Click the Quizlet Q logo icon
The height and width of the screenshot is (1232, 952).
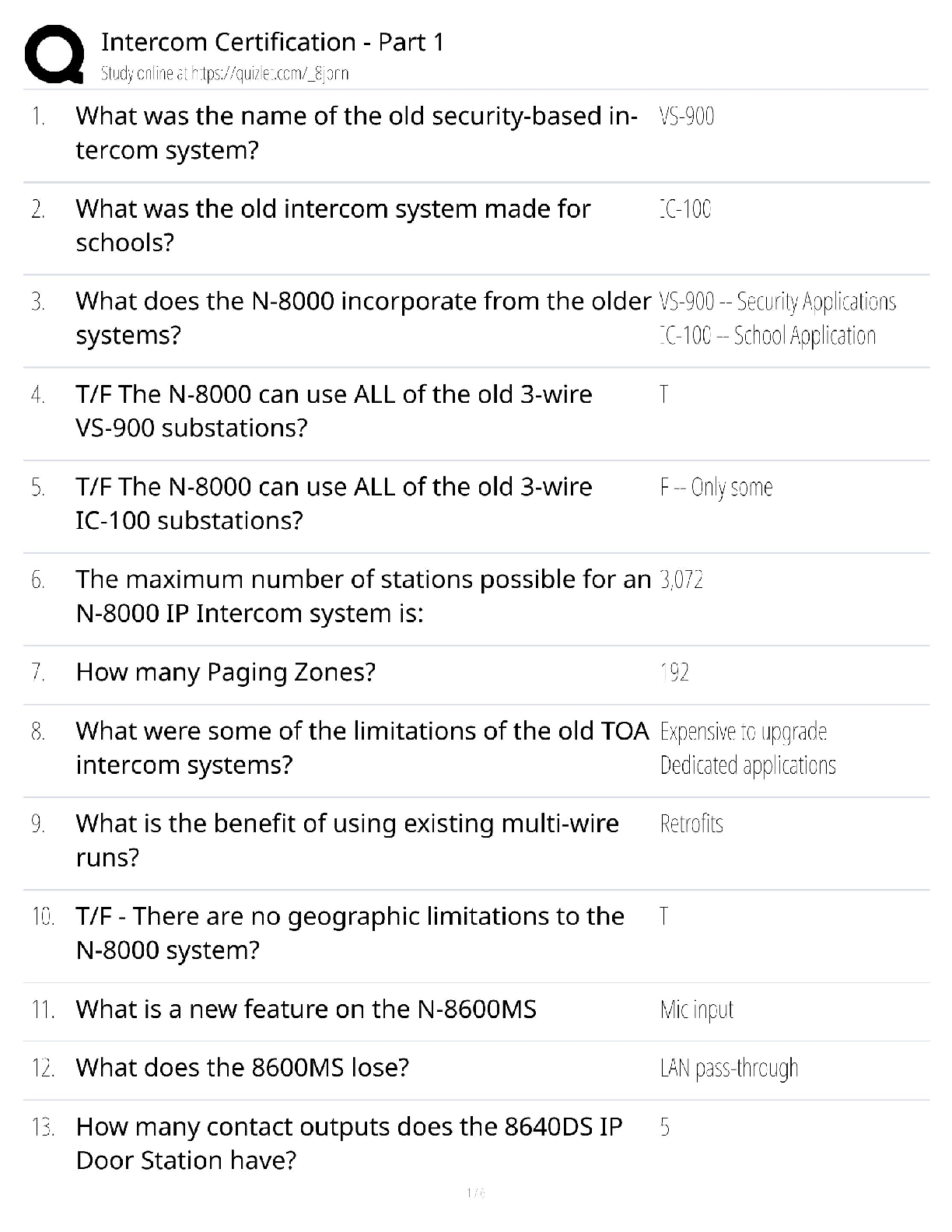coord(54,54)
